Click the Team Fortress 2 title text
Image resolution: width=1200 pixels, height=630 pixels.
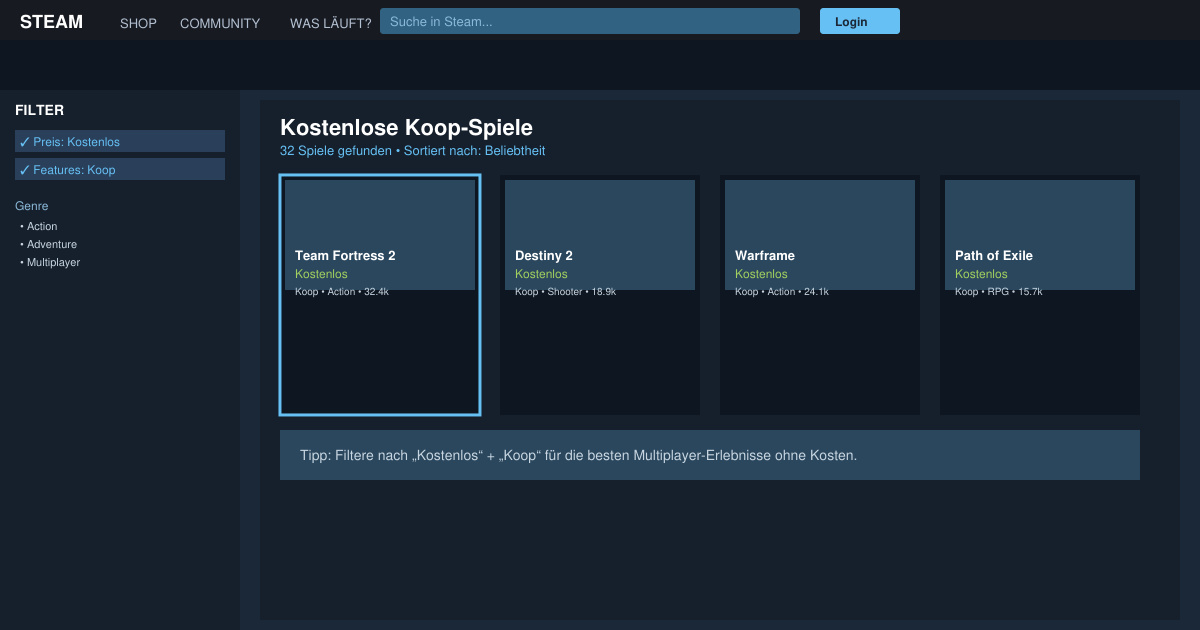(345, 255)
